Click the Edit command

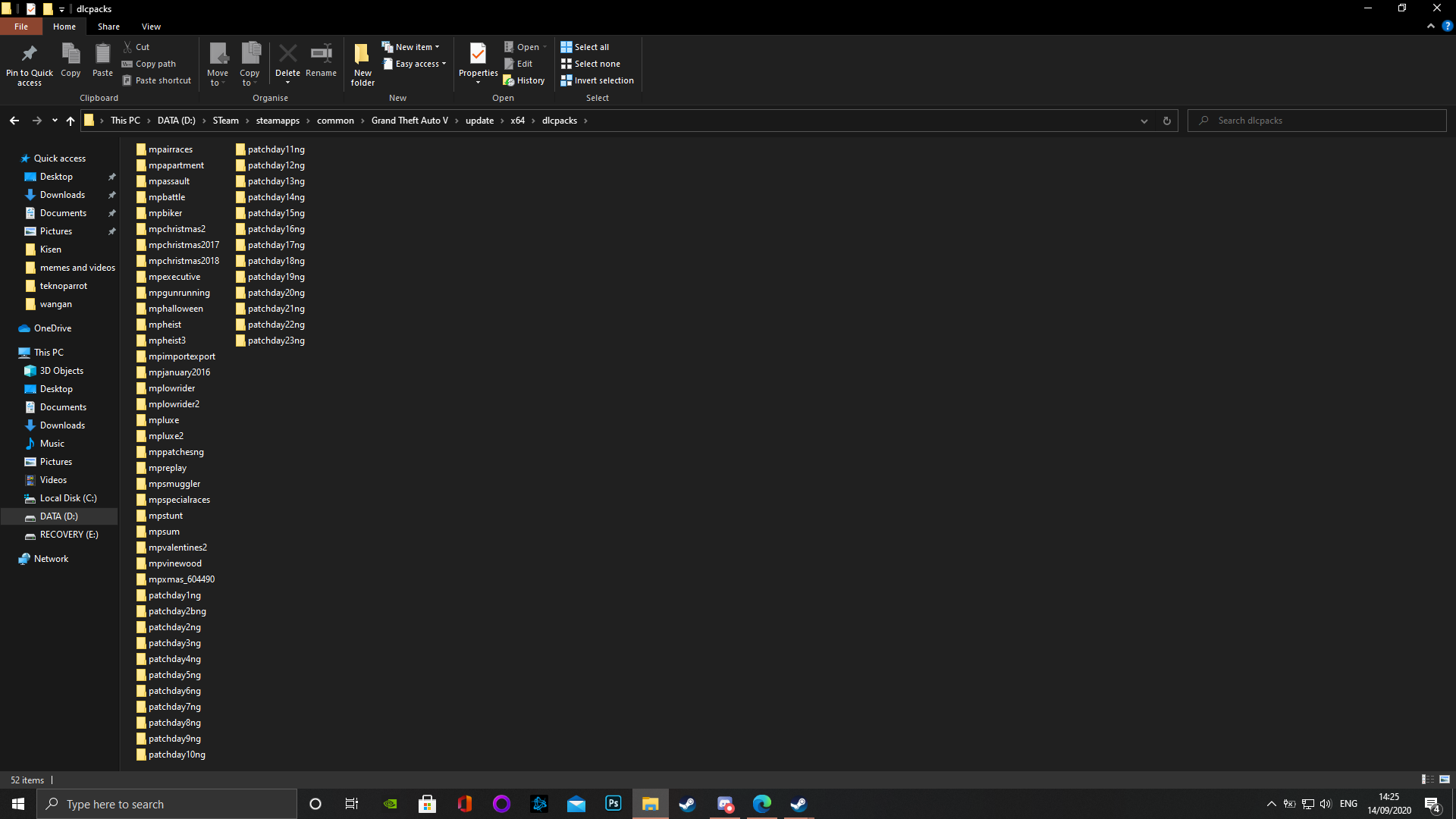[519, 64]
